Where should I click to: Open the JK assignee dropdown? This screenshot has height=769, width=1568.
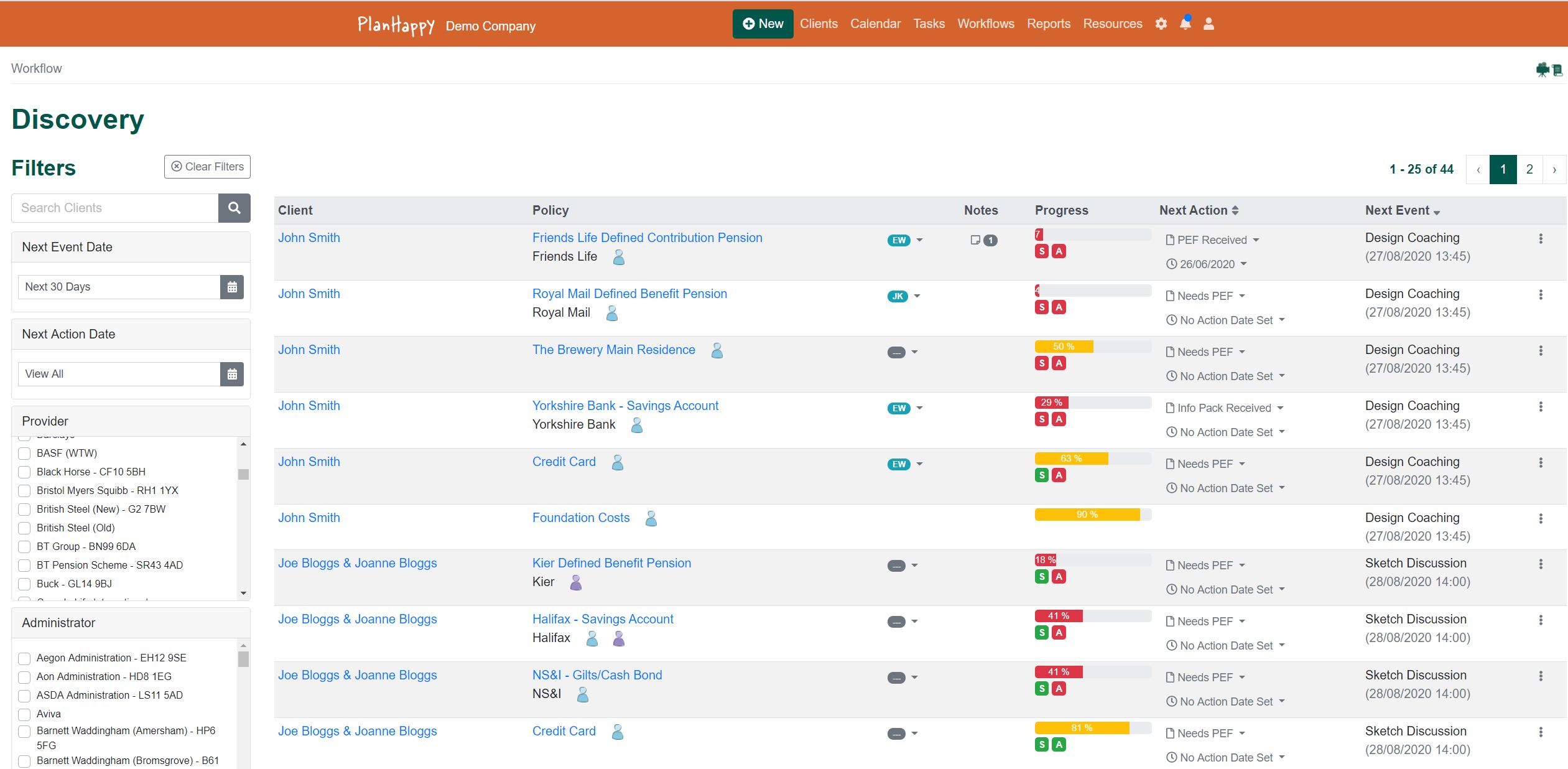pos(917,296)
